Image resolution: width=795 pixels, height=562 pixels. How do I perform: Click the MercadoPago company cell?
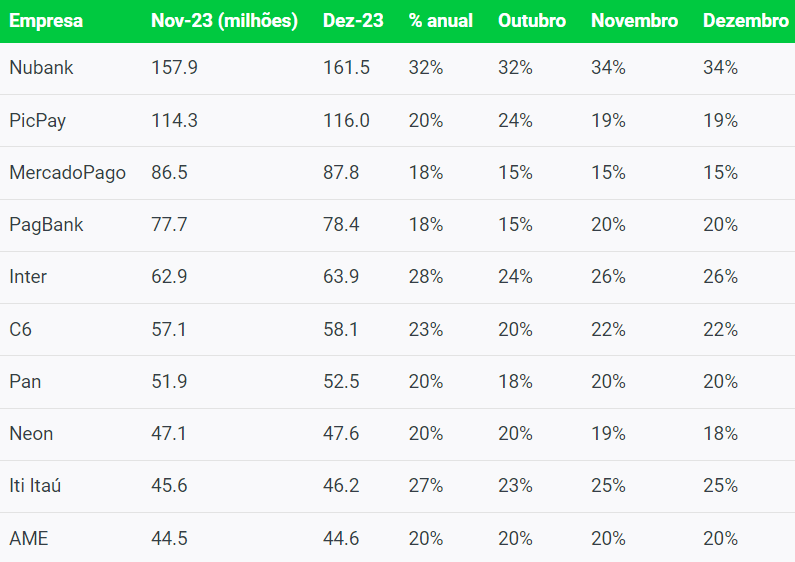tap(68, 173)
